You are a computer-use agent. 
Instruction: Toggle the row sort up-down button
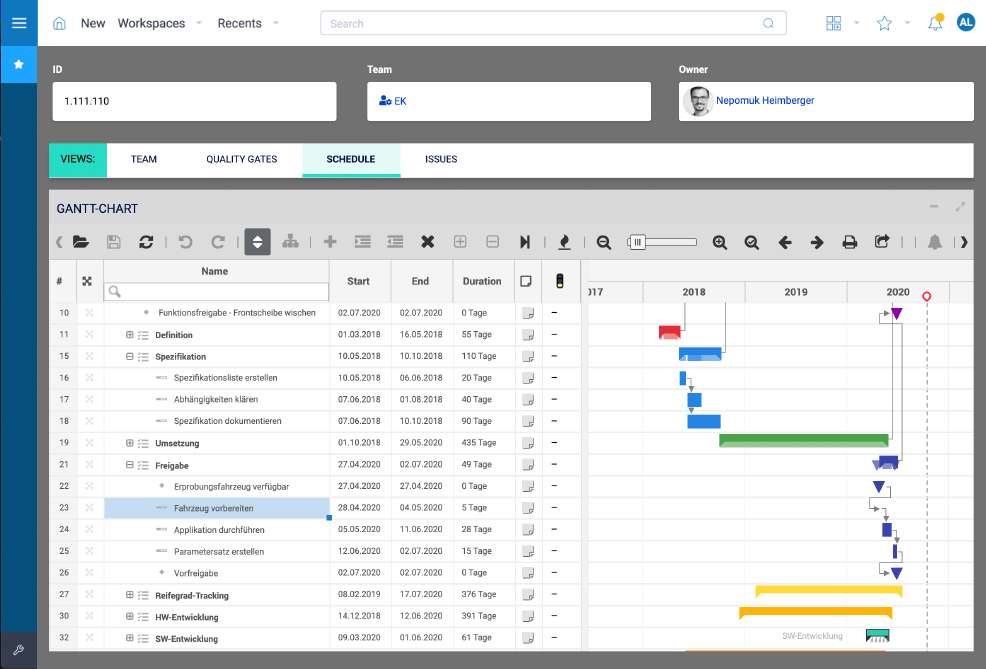coord(257,242)
